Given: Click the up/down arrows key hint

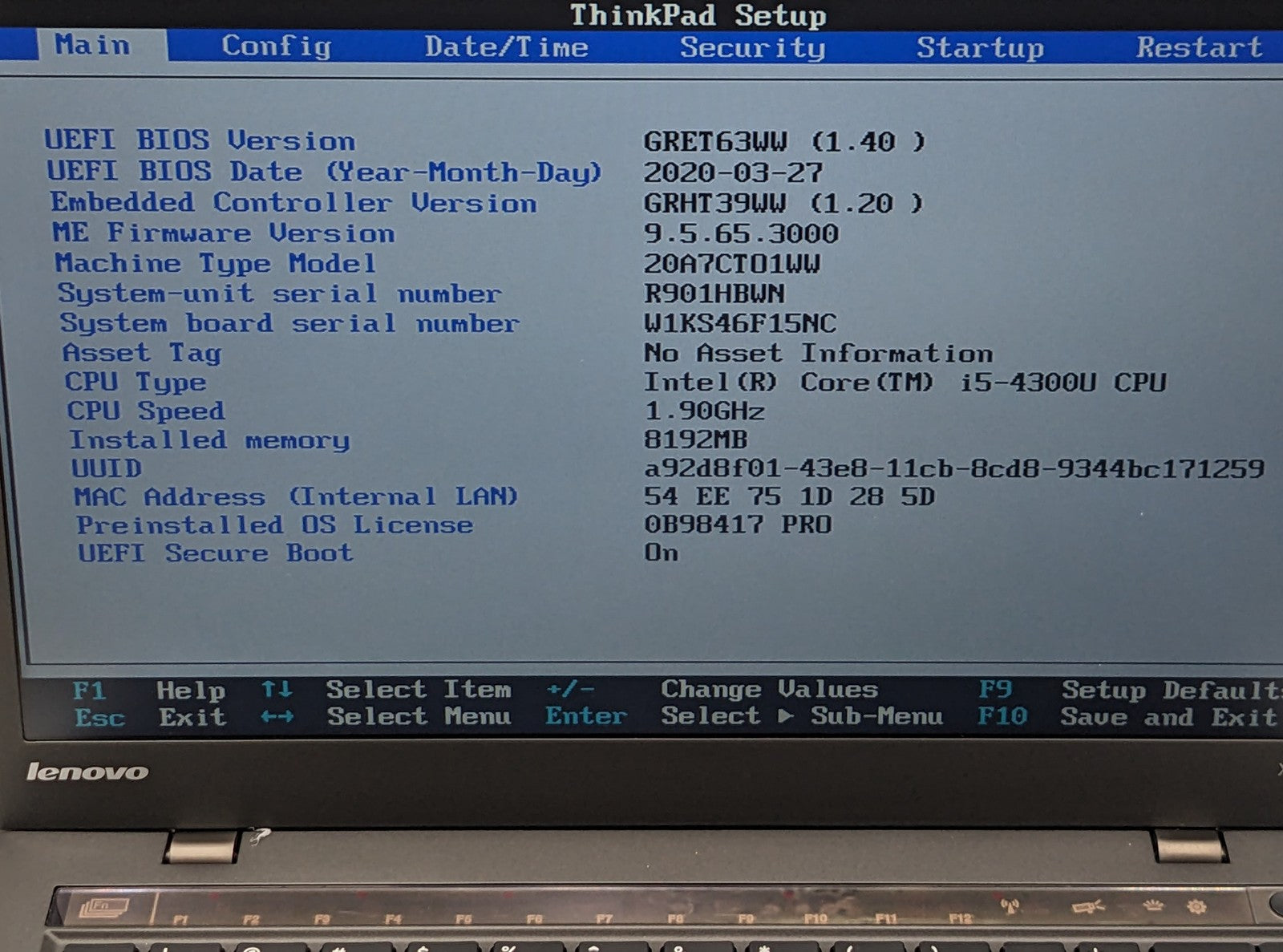Looking at the screenshot, I should point(277,689).
